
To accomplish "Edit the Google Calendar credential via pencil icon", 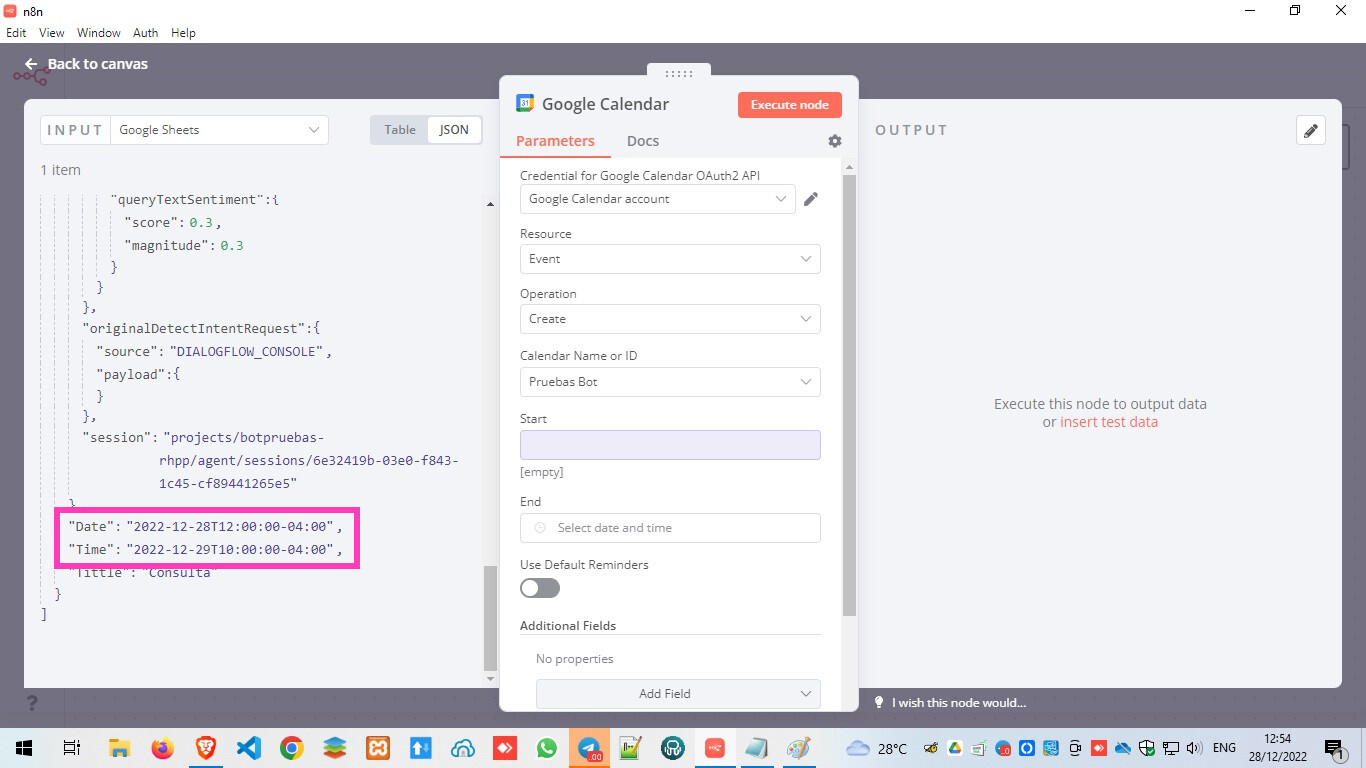I will (x=811, y=199).
